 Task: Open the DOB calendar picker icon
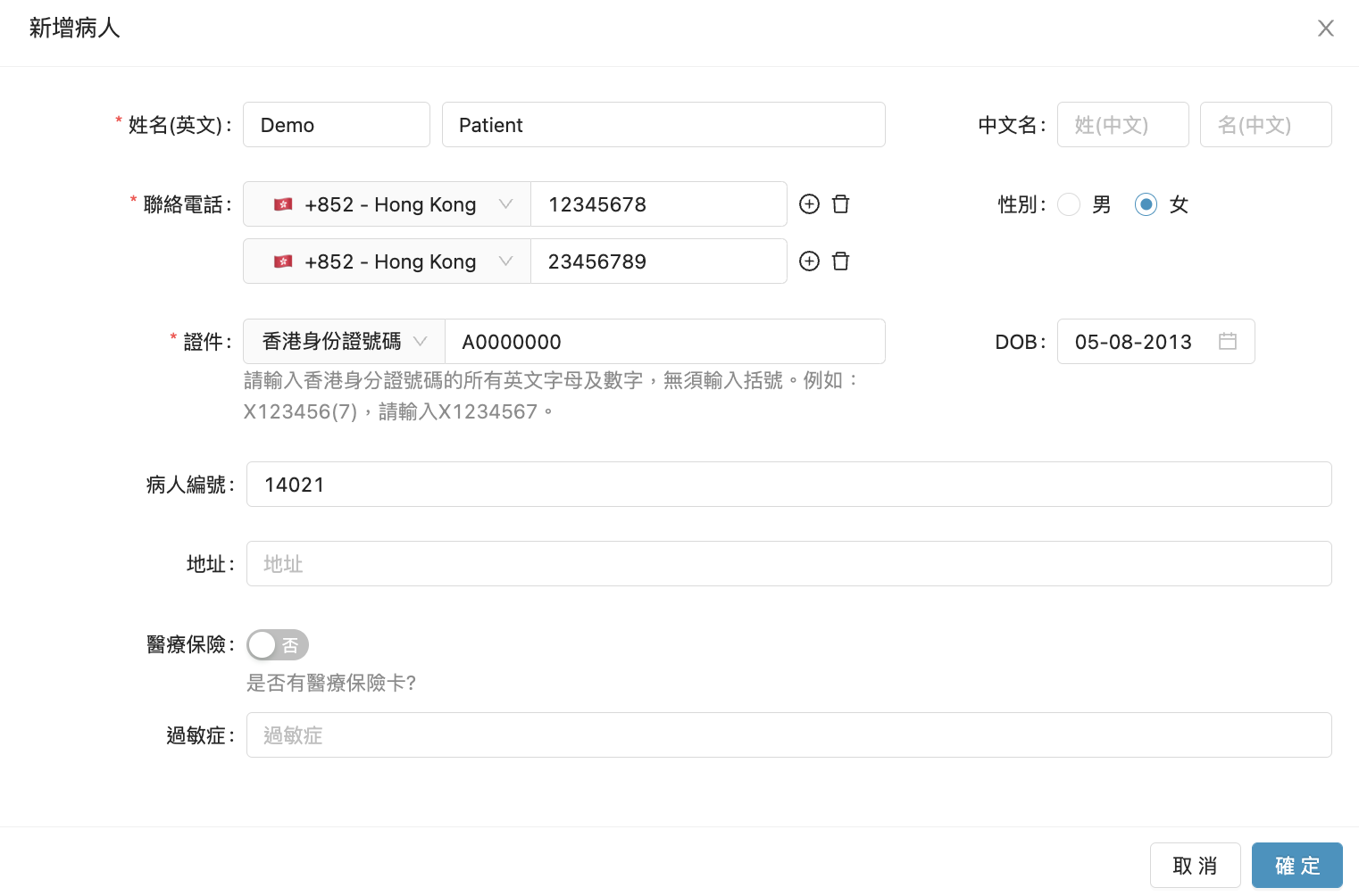tap(1228, 342)
